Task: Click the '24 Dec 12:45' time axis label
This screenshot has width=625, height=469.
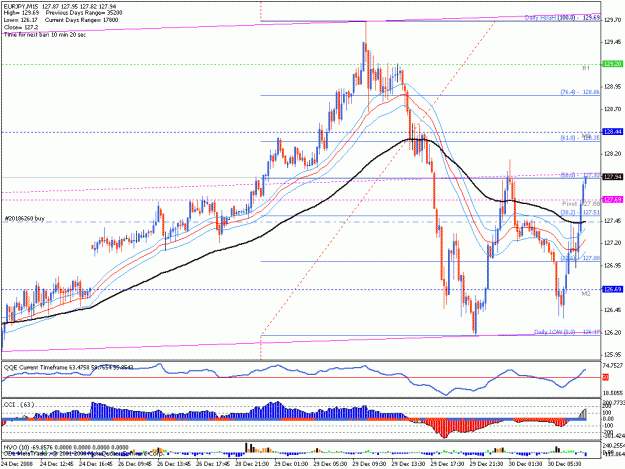Action: coord(57,464)
